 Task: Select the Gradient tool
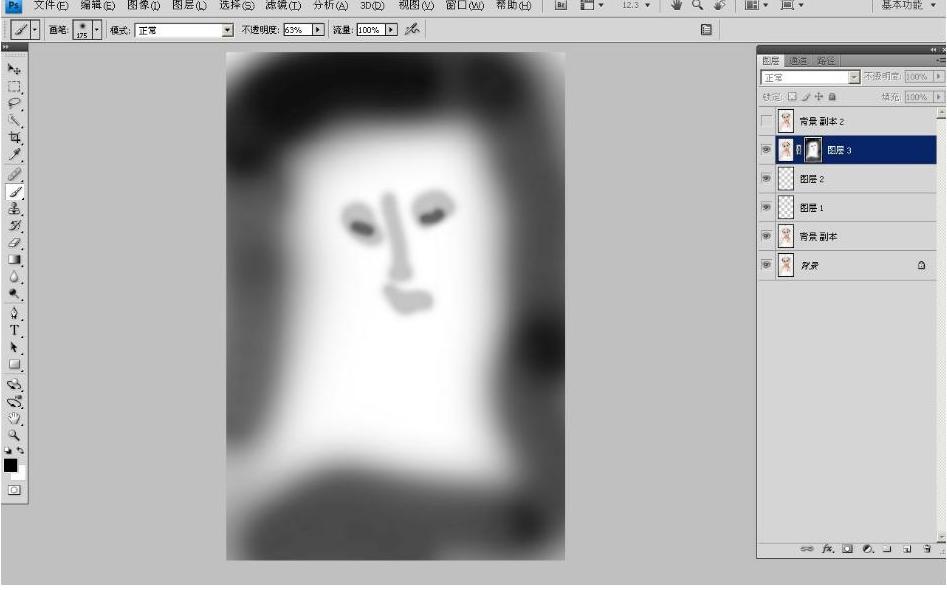[x=14, y=260]
